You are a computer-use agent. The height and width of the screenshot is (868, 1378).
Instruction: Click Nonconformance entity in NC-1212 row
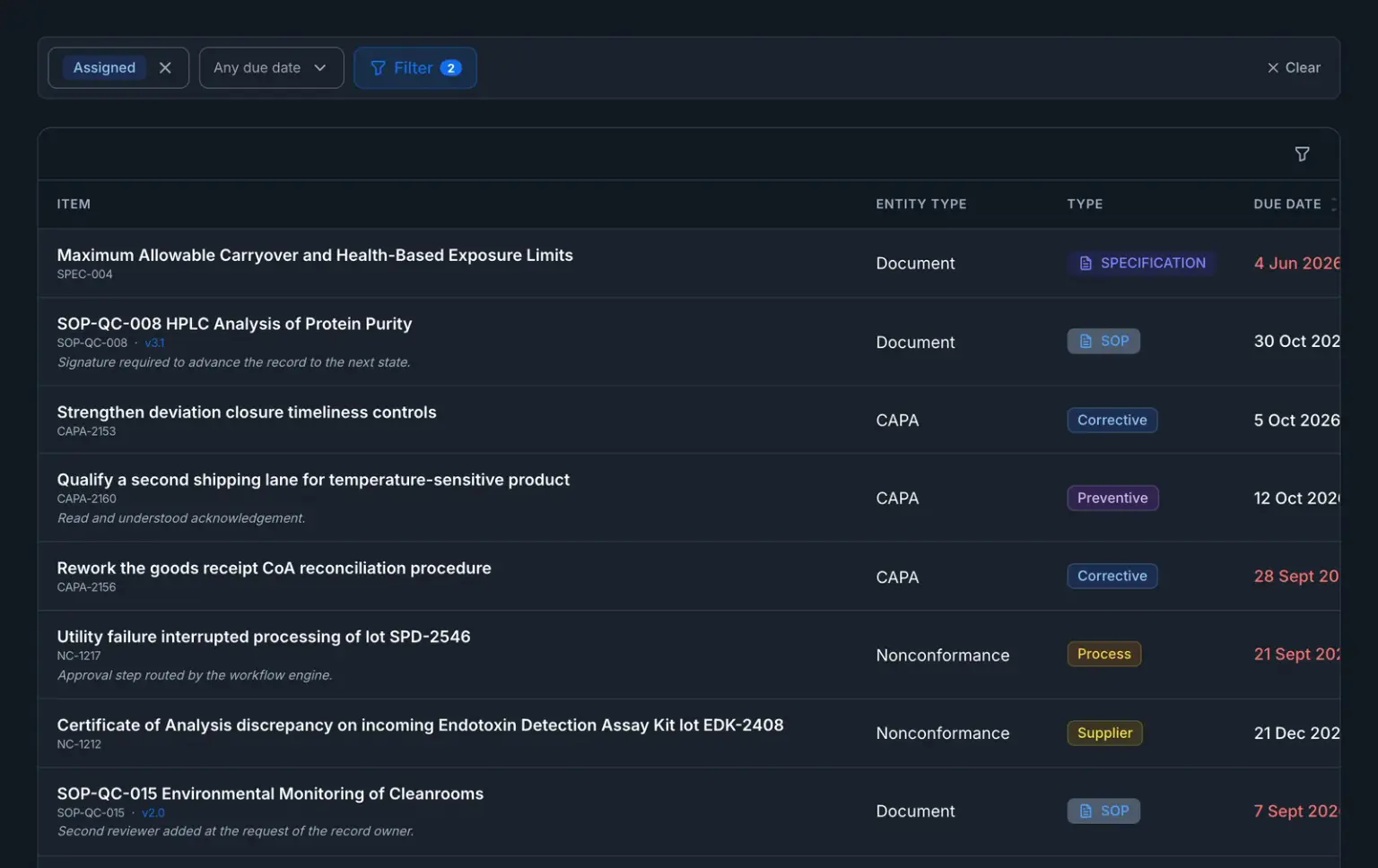point(943,733)
